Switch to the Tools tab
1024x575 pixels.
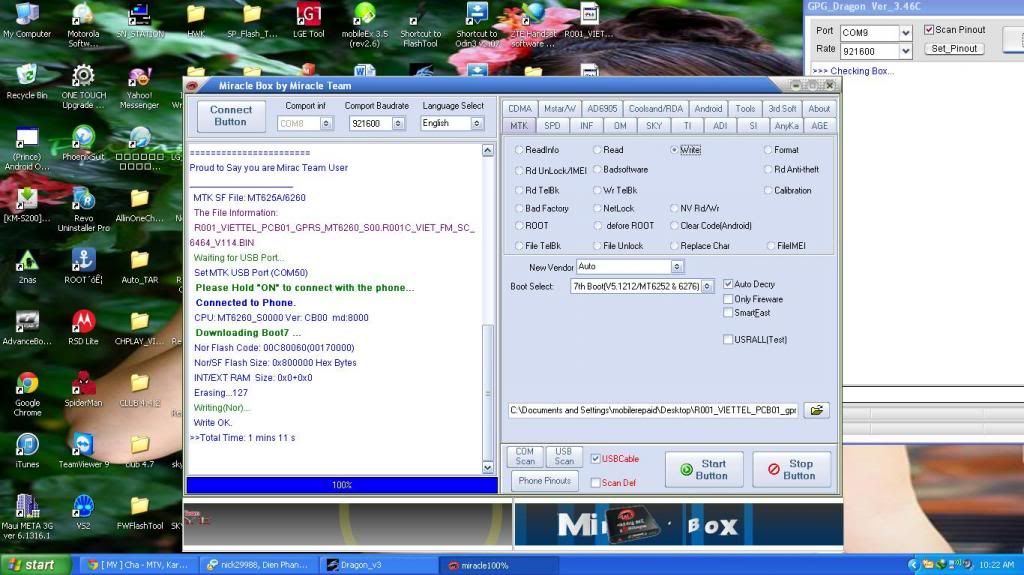(x=745, y=108)
